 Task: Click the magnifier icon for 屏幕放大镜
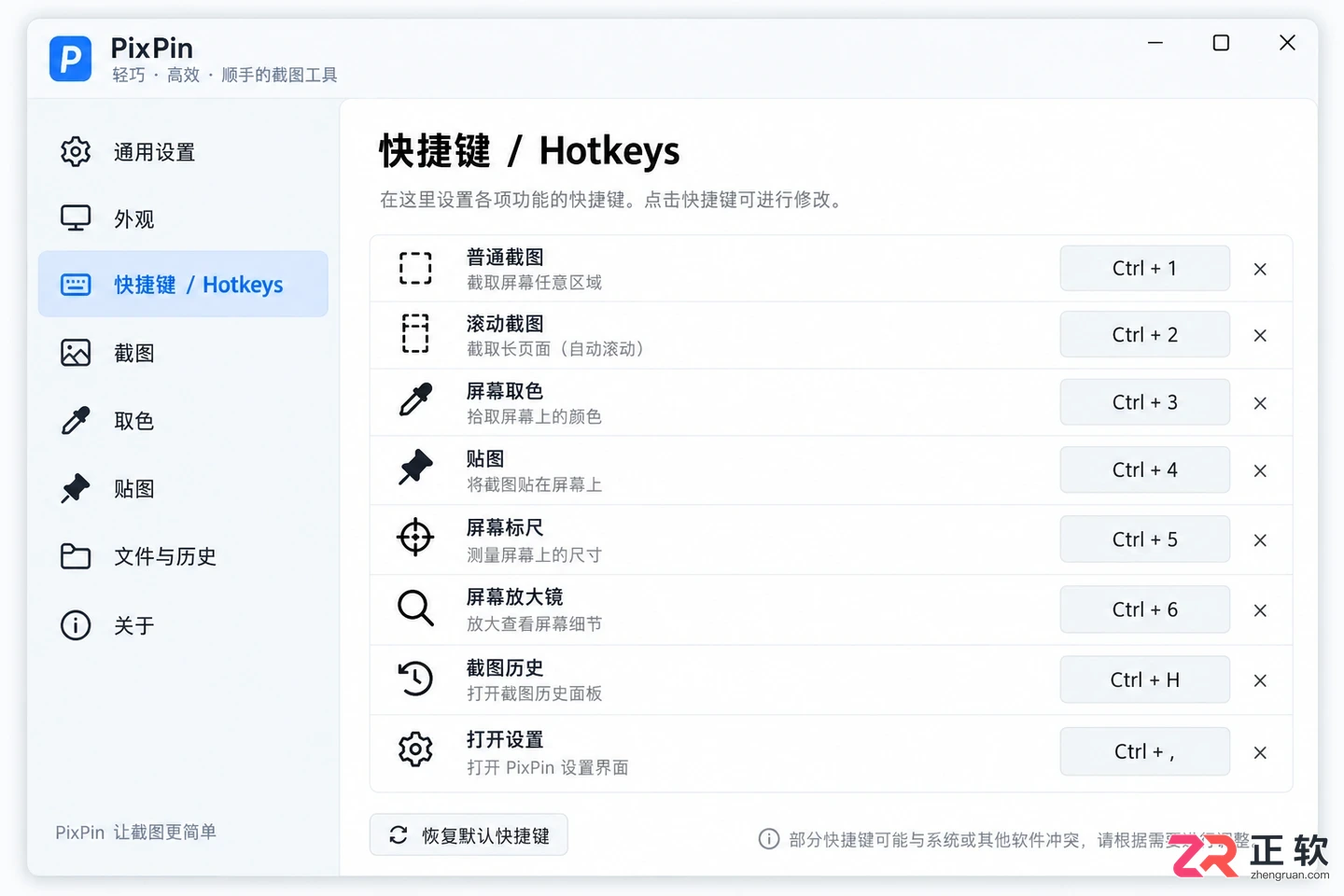(x=415, y=608)
